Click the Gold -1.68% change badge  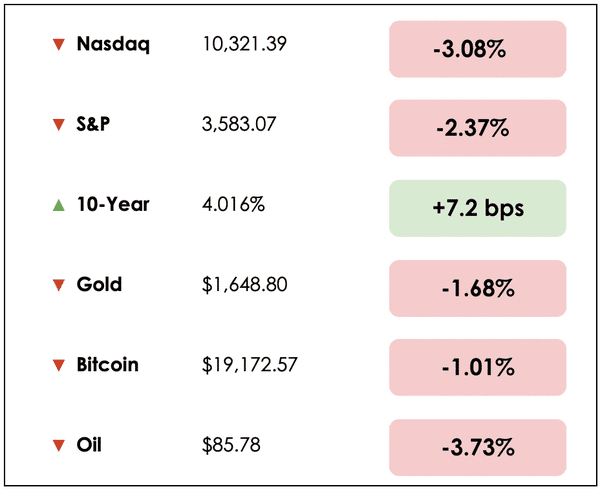coord(477,289)
